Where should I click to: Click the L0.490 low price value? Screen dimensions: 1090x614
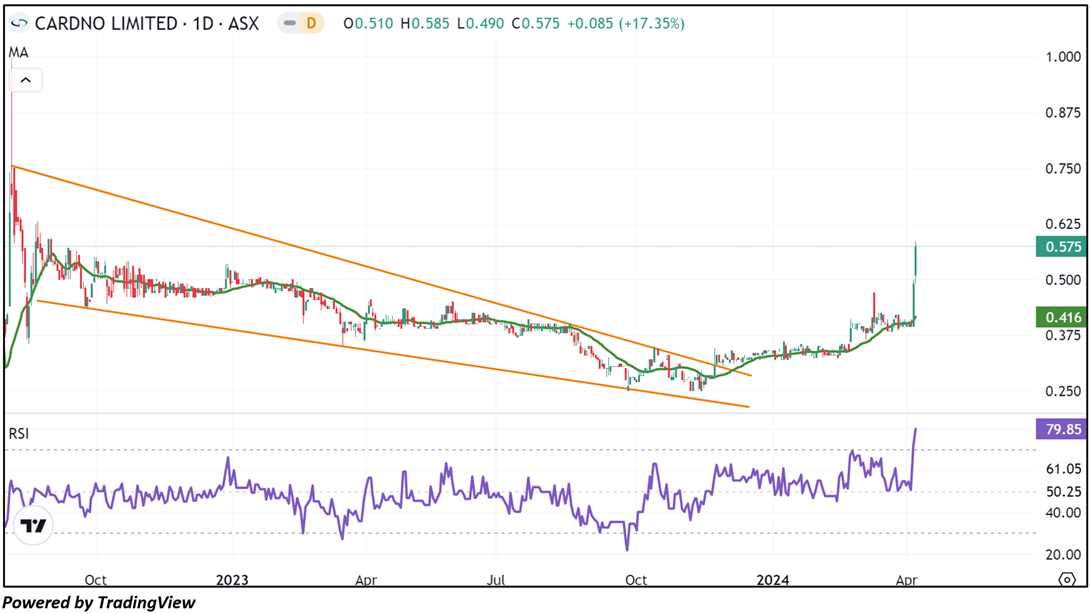(x=480, y=24)
